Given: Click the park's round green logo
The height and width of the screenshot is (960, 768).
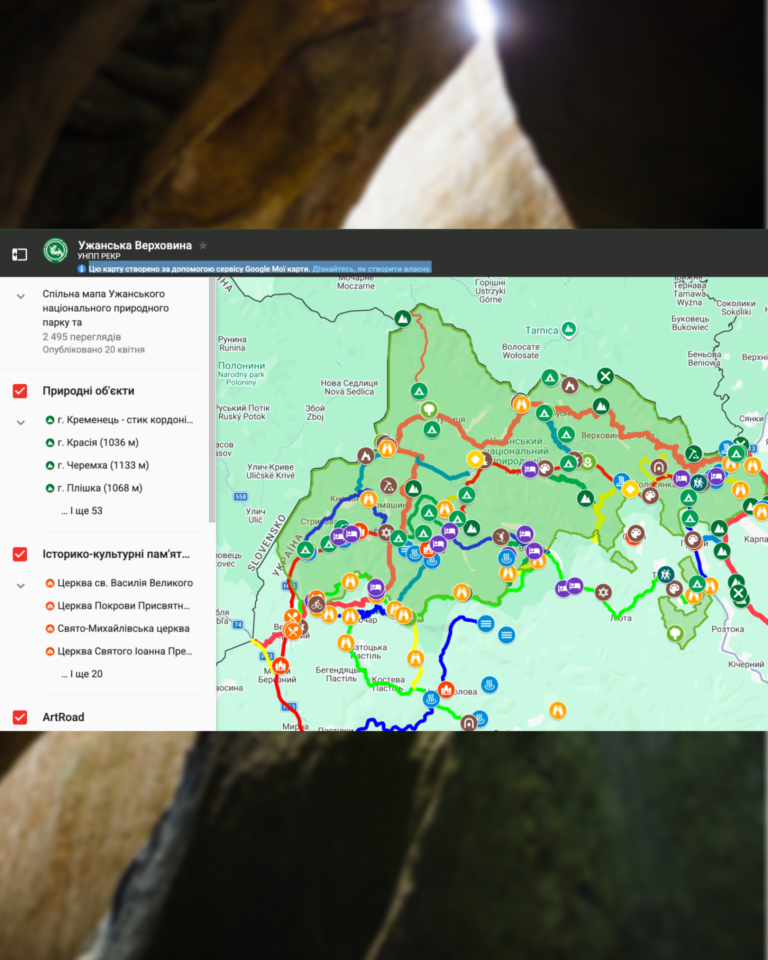Looking at the screenshot, I should pos(56,250).
